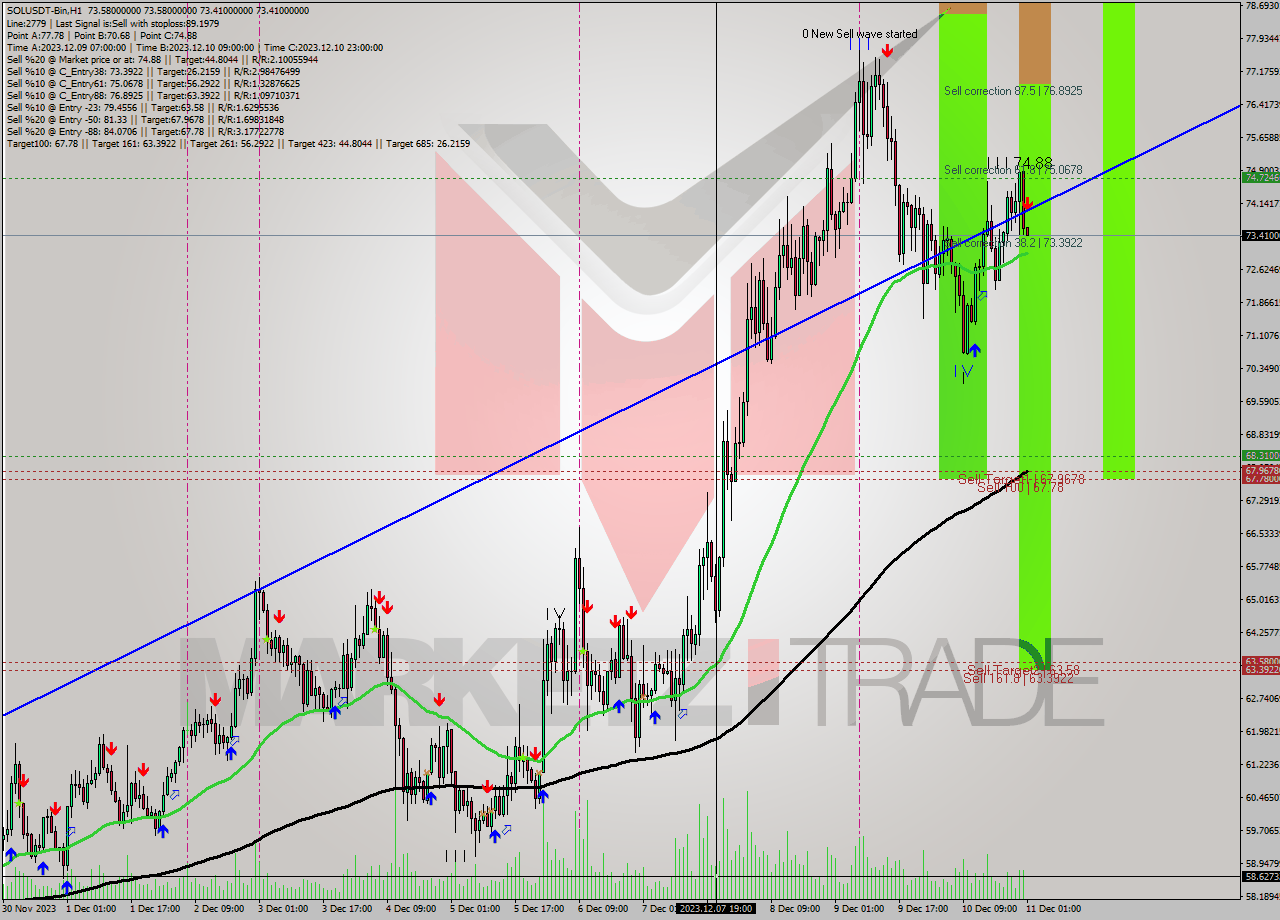Click the red 63.5800 price tag on the axis

(x=1260, y=661)
